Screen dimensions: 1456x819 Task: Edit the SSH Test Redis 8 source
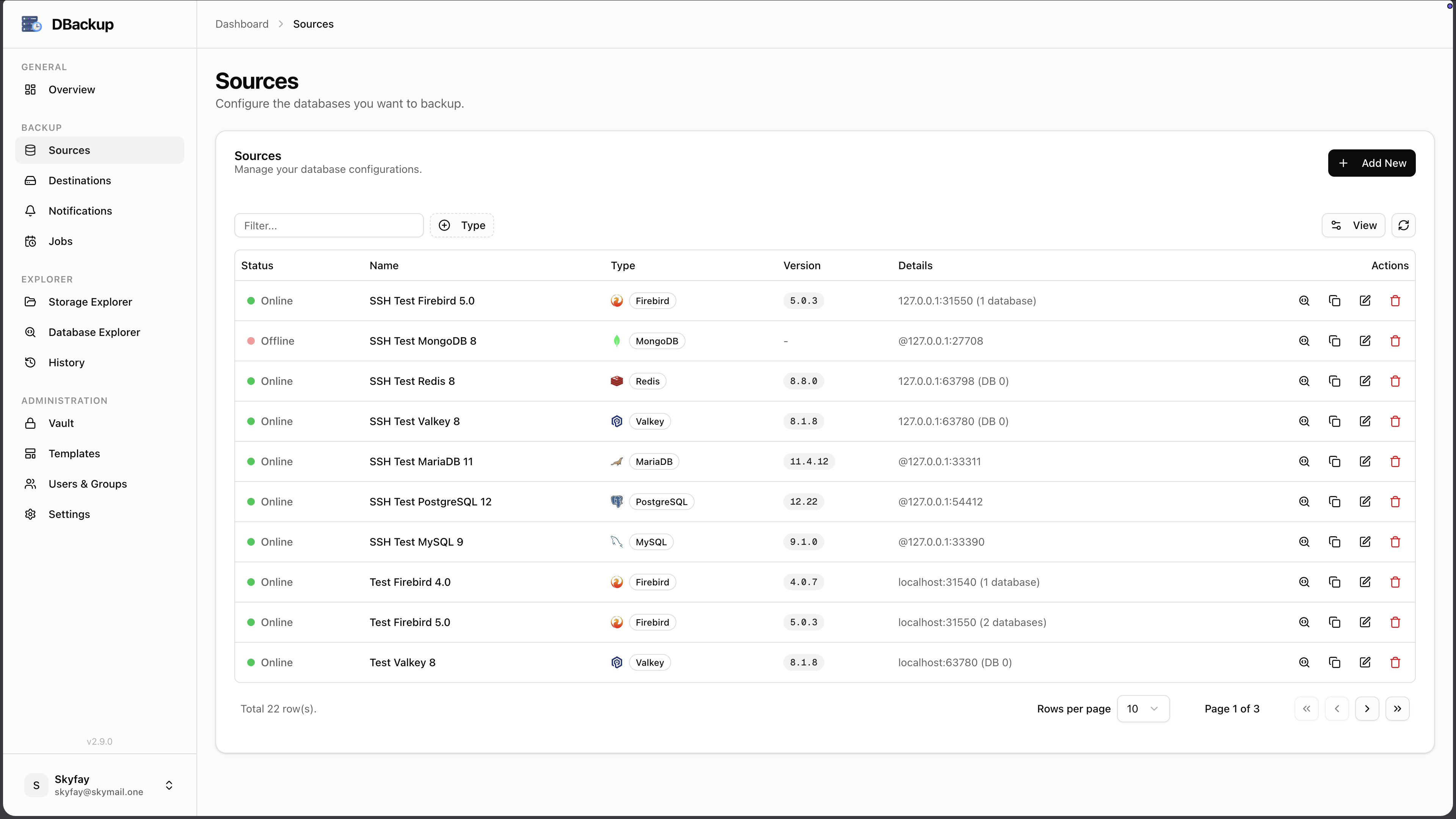click(x=1365, y=381)
